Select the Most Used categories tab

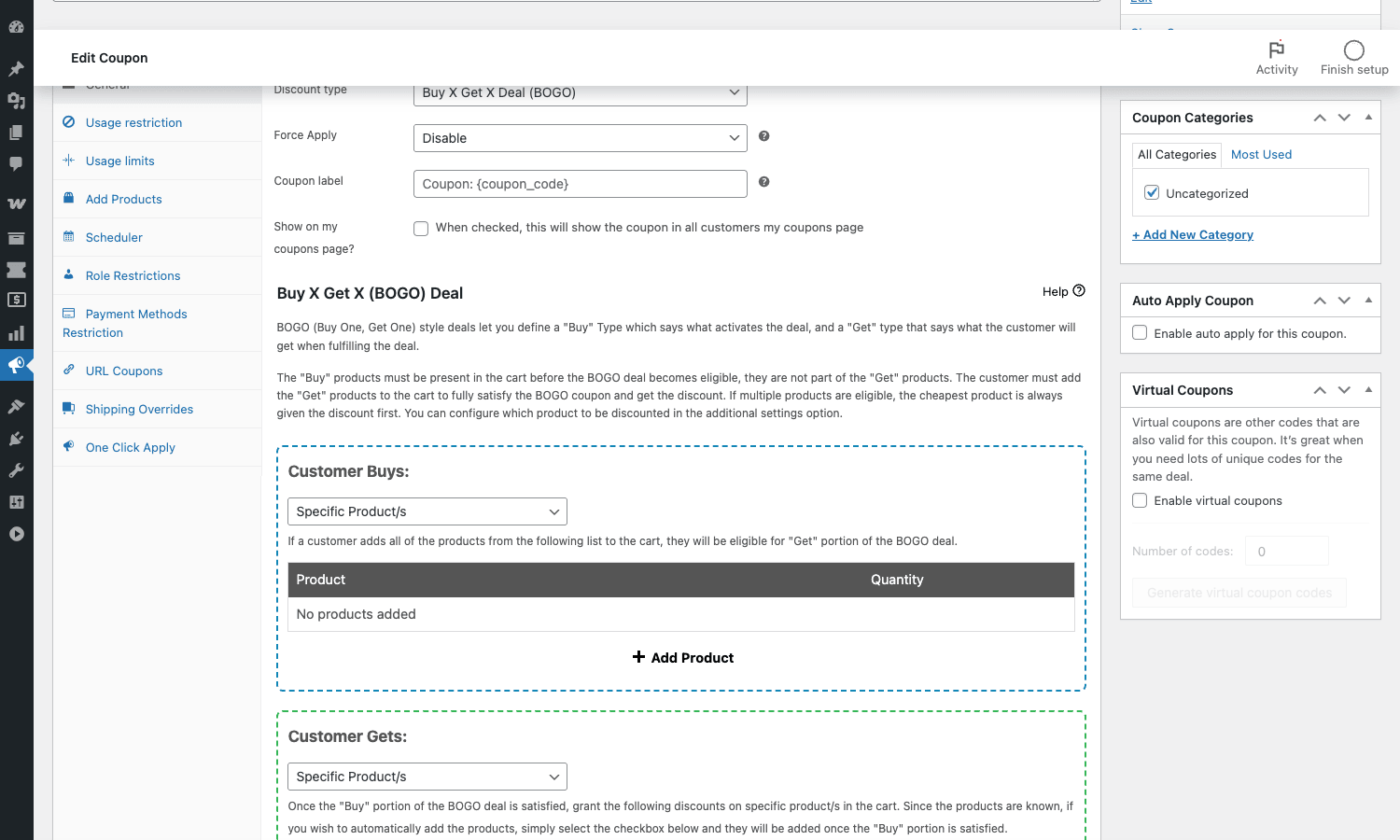tap(1261, 155)
